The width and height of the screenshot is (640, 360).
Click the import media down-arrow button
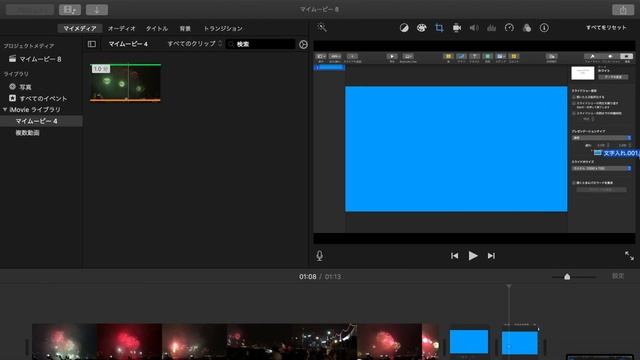(x=97, y=10)
